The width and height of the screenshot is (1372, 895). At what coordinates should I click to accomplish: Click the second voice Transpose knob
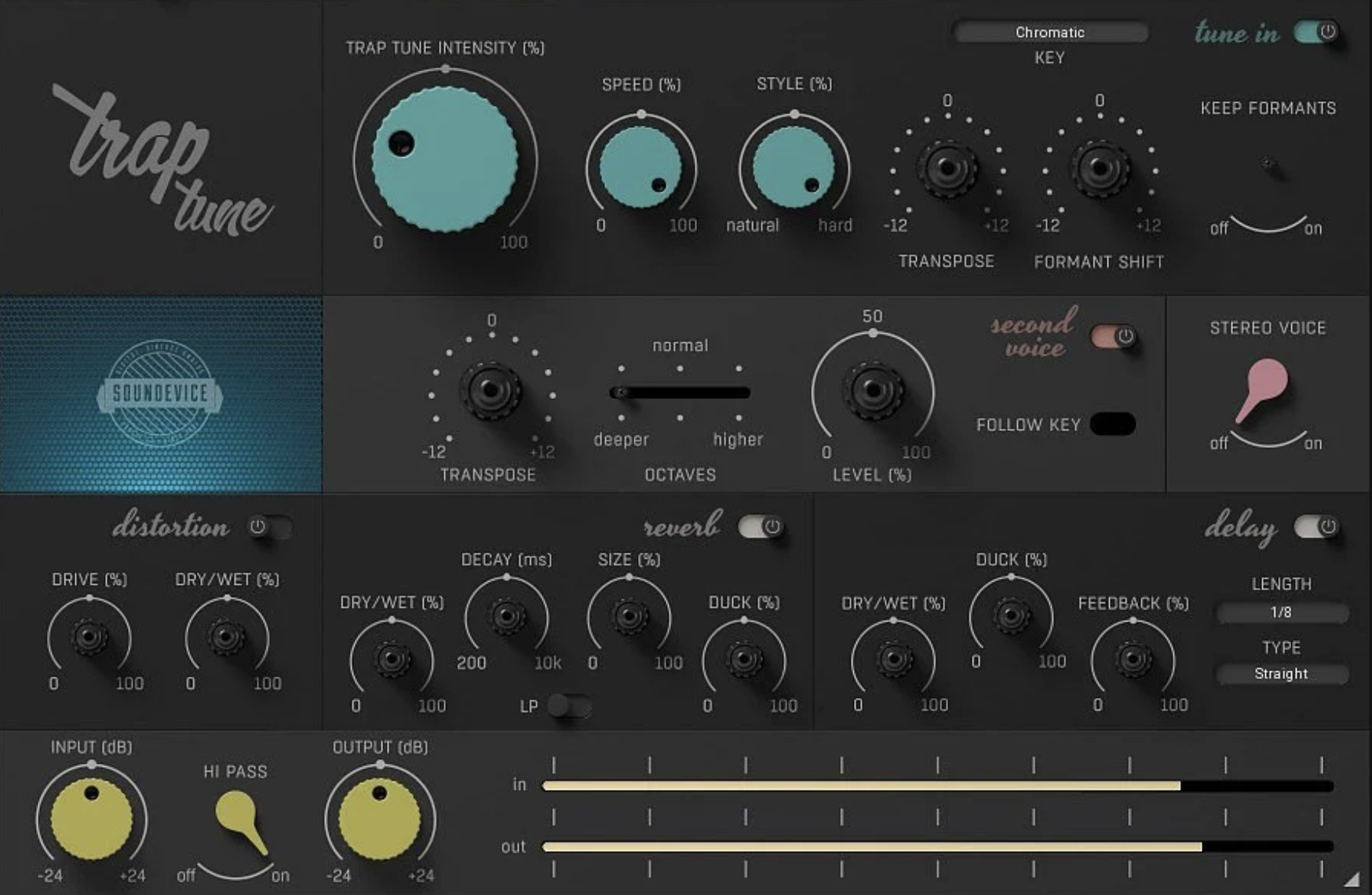(491, 389)
